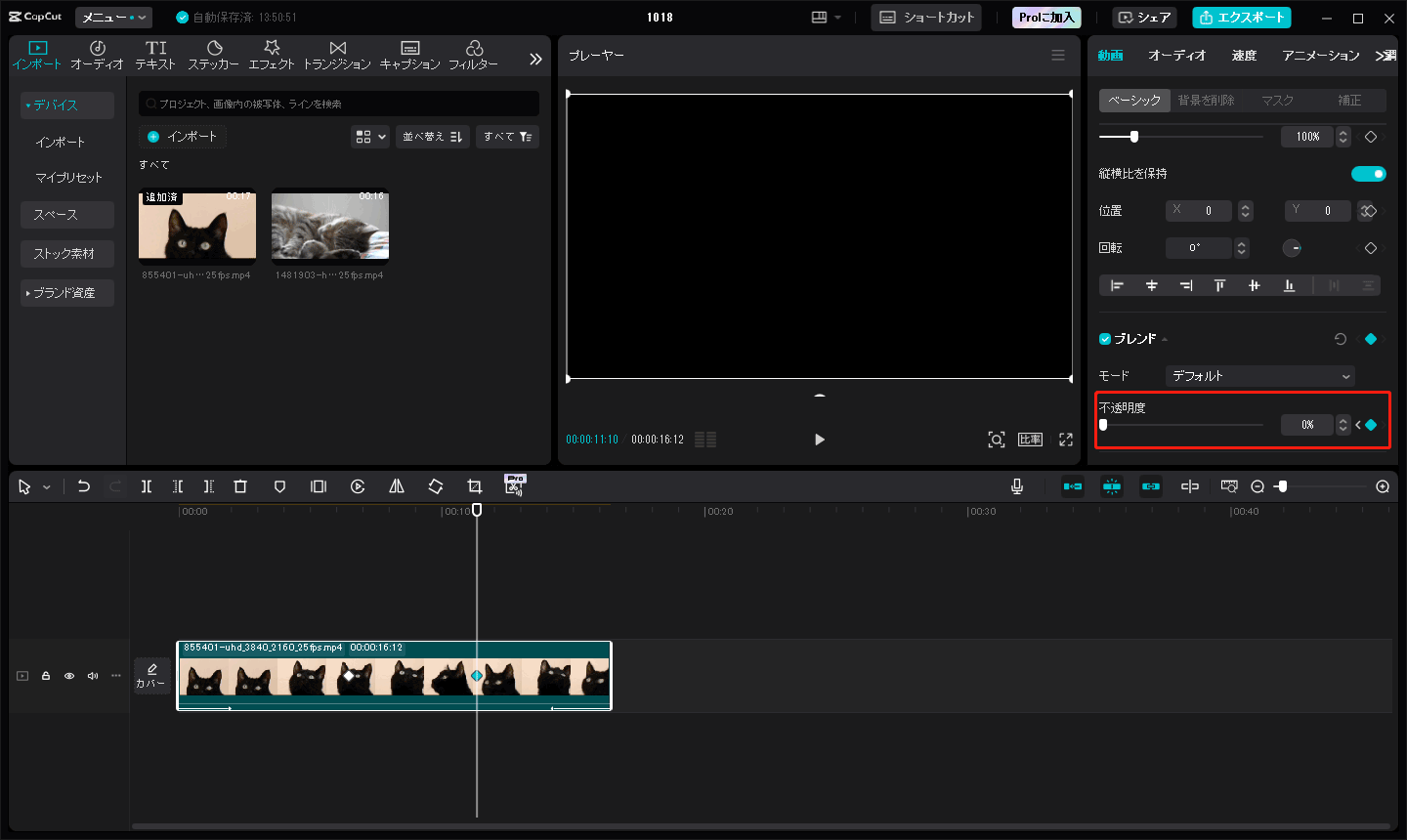Play the preview in the player
1407x840 pixels.
click(820, 440)
